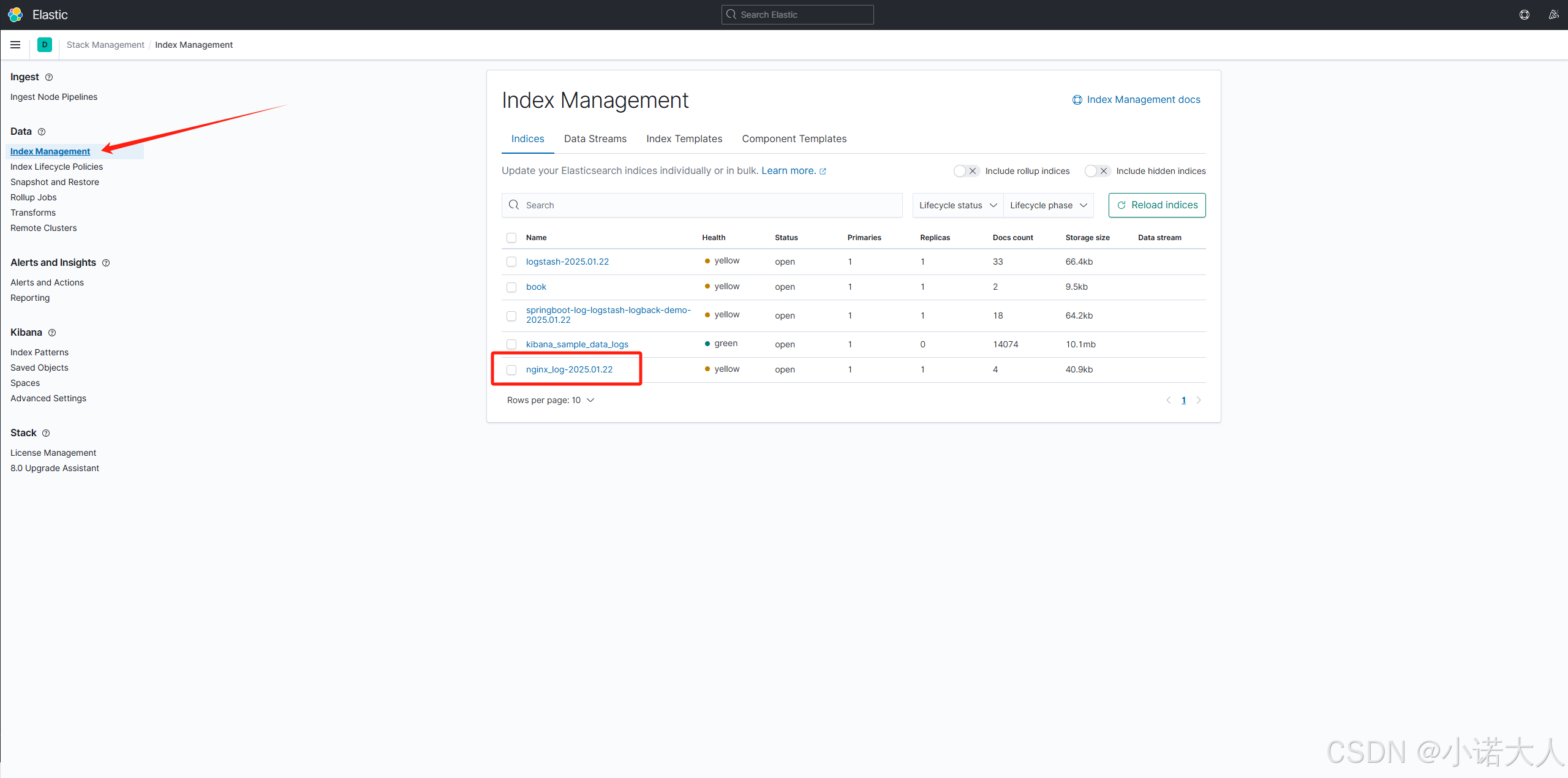Open Alerts and Actions
The height and width of the screenshot is (778, 1568).
(47, 282)
